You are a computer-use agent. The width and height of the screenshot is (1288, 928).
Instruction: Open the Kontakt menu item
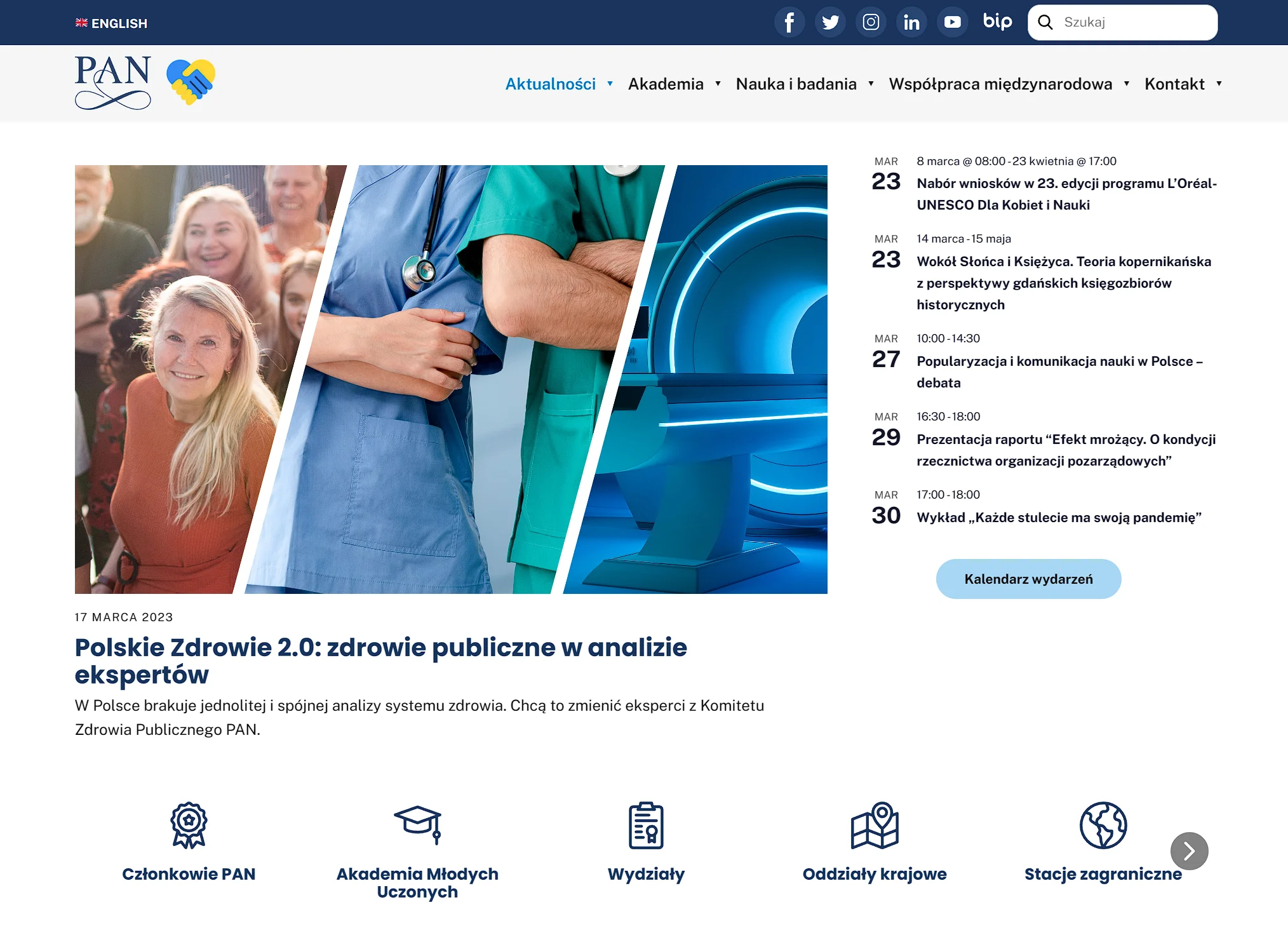[x=1174, y=84]
